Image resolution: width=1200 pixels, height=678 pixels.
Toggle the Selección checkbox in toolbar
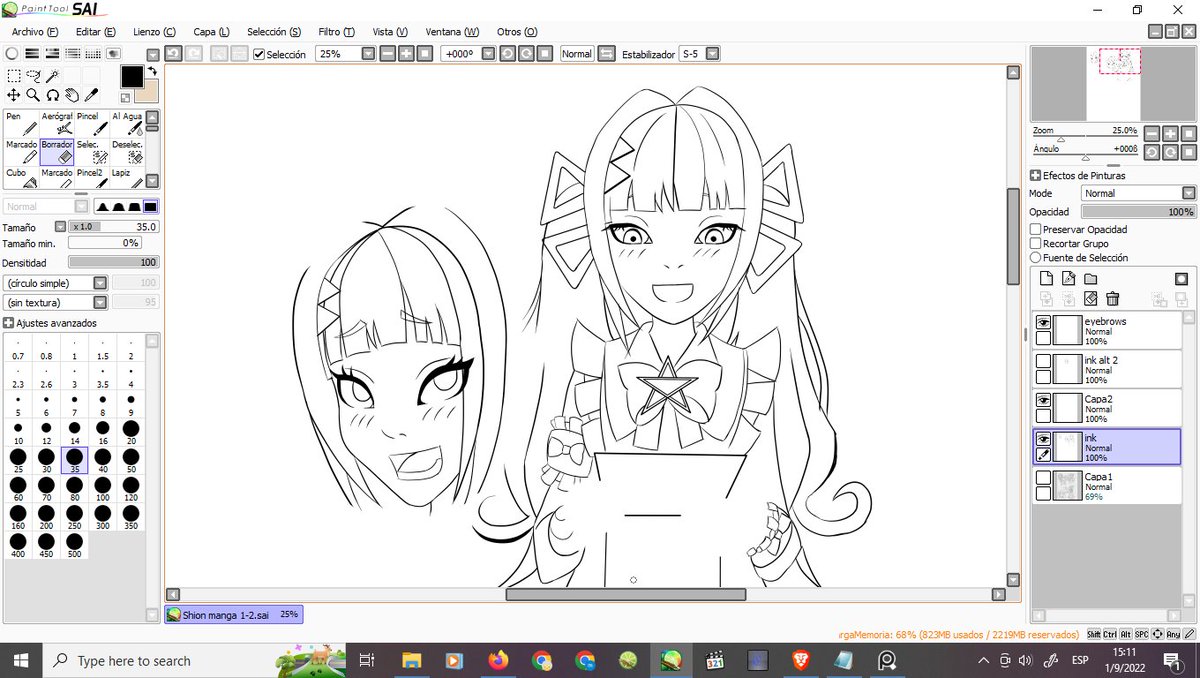(x=259, y=54)
